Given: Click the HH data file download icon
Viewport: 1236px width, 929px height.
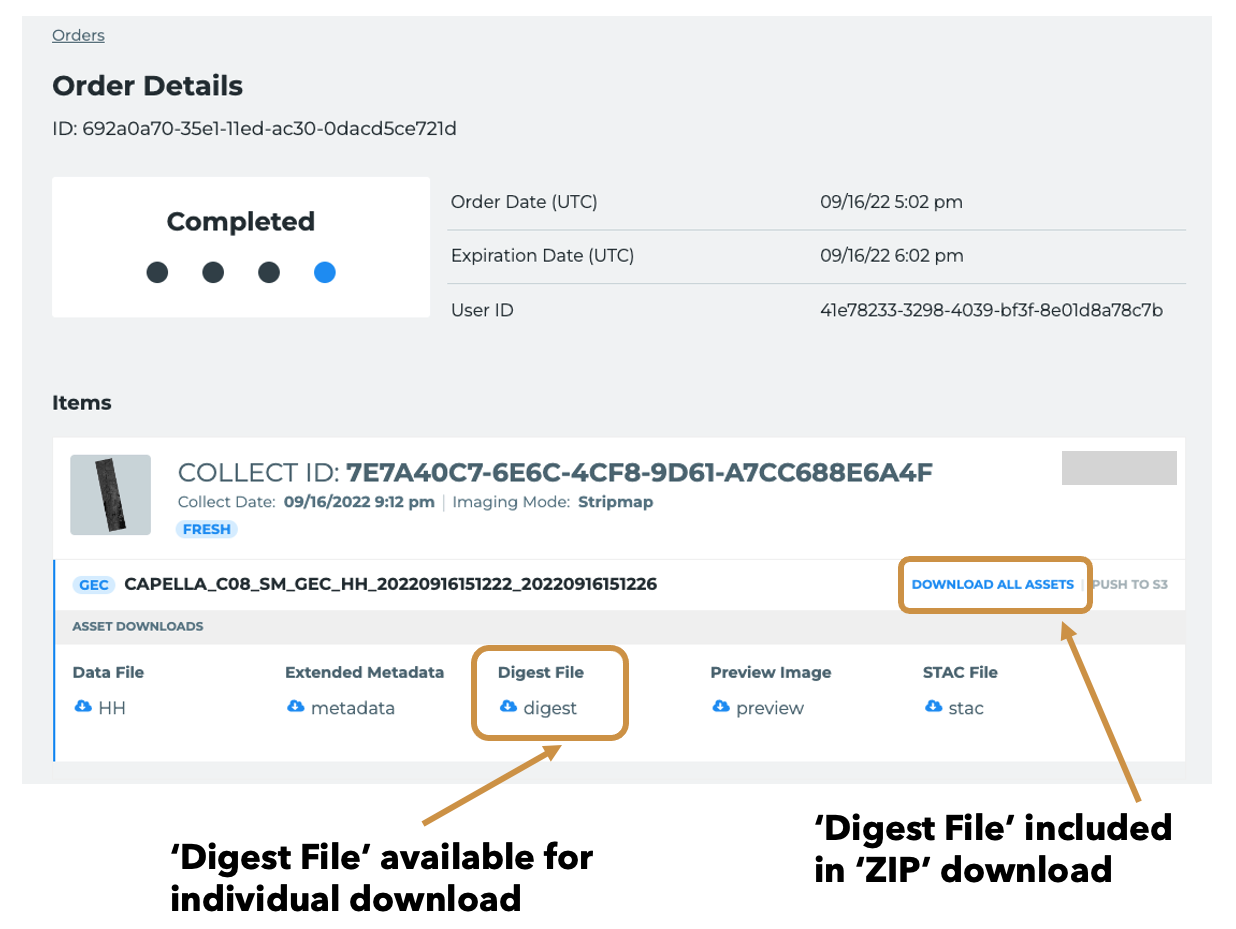Looking at the screenshot, I should 83,707.
